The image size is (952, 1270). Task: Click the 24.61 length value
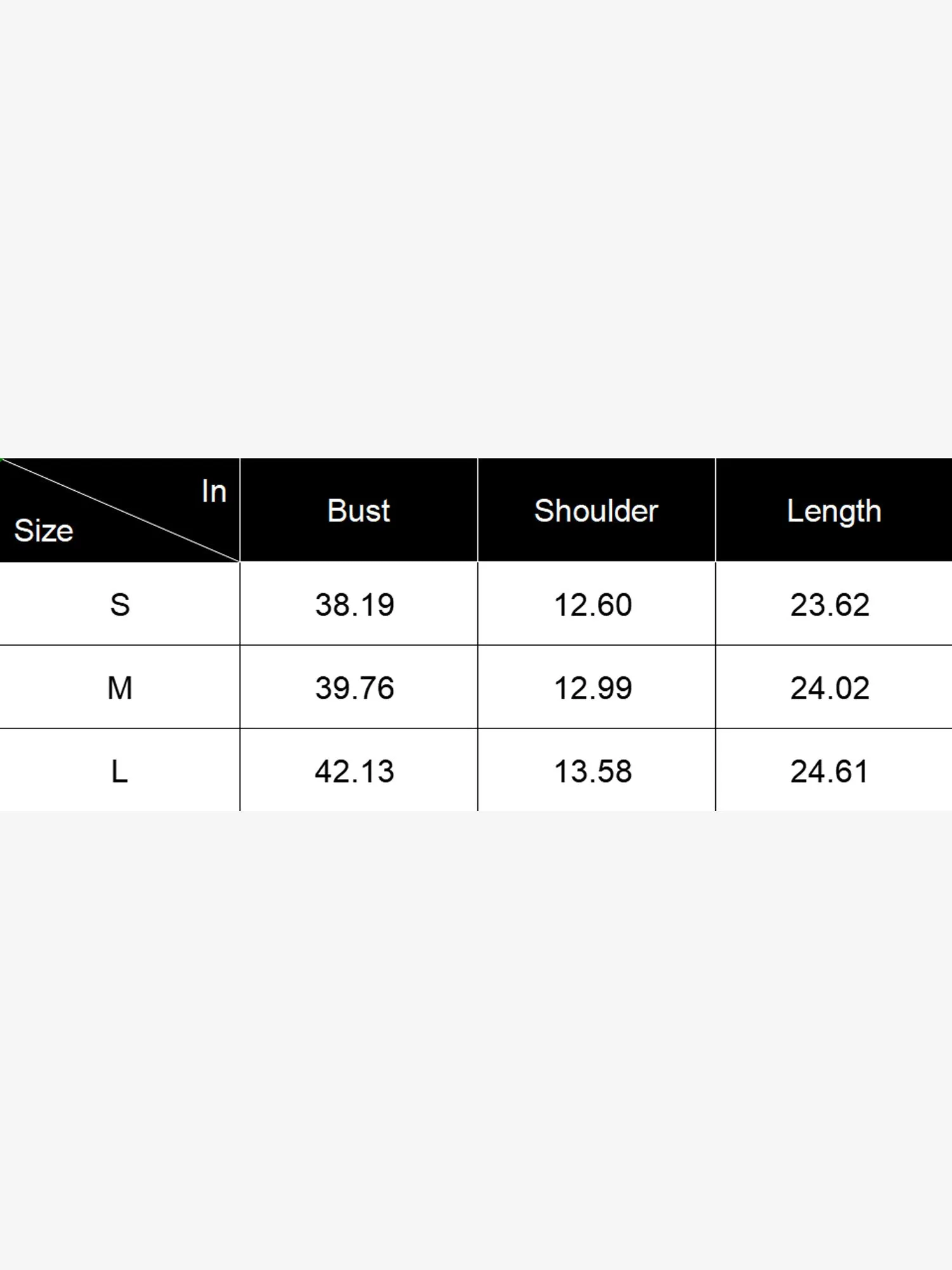(830, 772)
